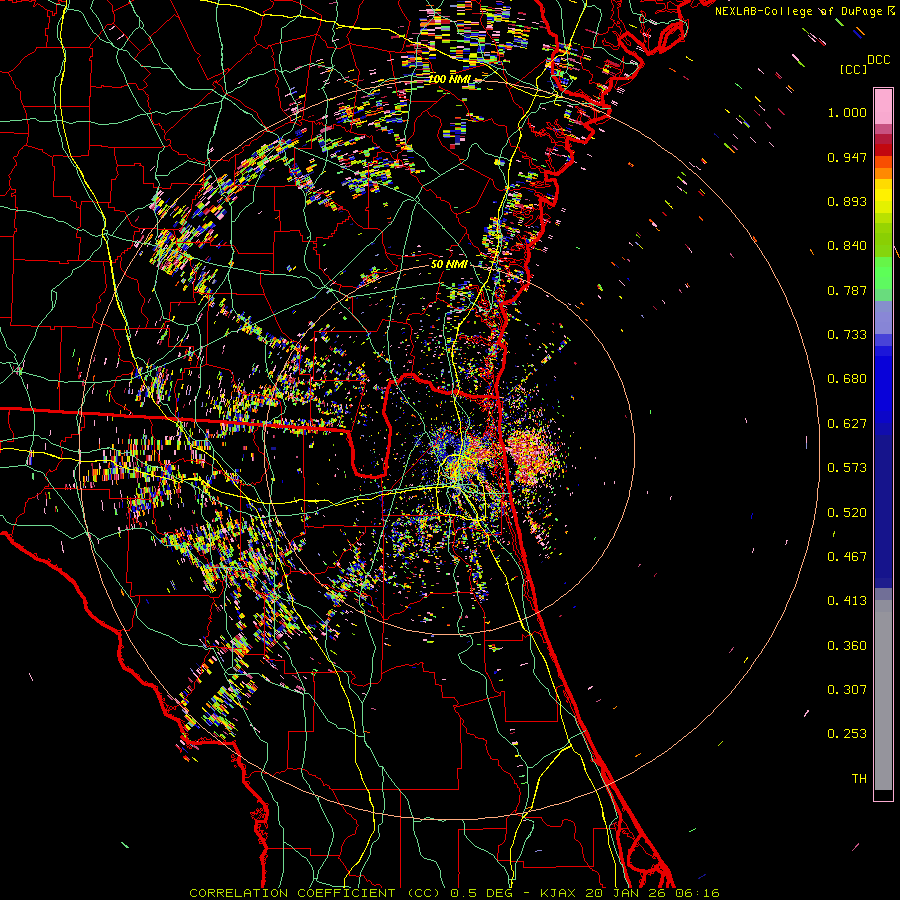The width and height of the screenshot is (900, 900).
Task: Click the 0.733 scale value
Action: click(847, 335)
